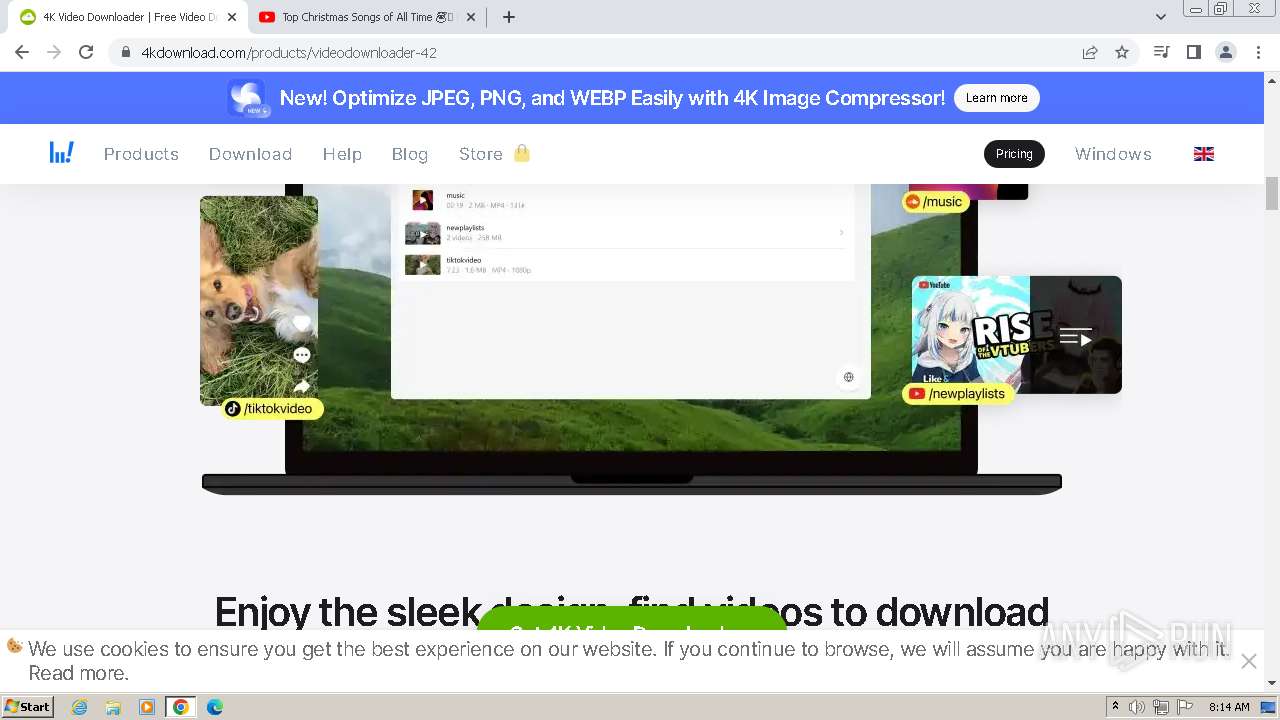Go back using the browser back arrow
The width and height of the screenshot is (1280, 720).
[x=22, y=52]
